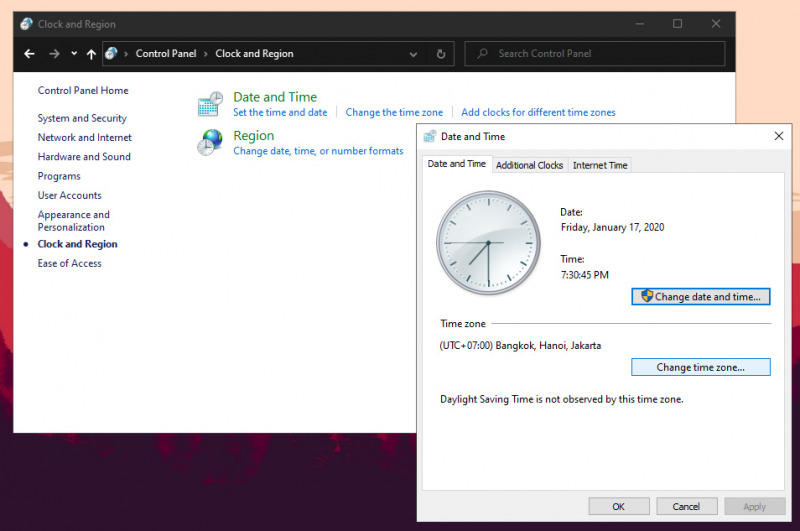Go back using the Back arrow
This screenshot has height=531, width=800.
(x=30, y=54)
